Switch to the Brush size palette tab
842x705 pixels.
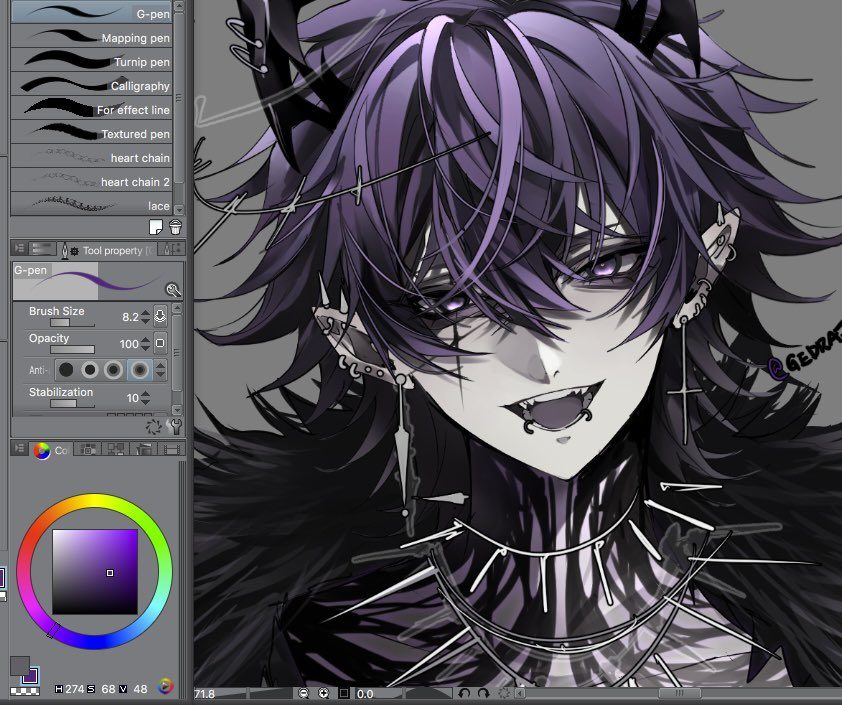coord(42,248)
